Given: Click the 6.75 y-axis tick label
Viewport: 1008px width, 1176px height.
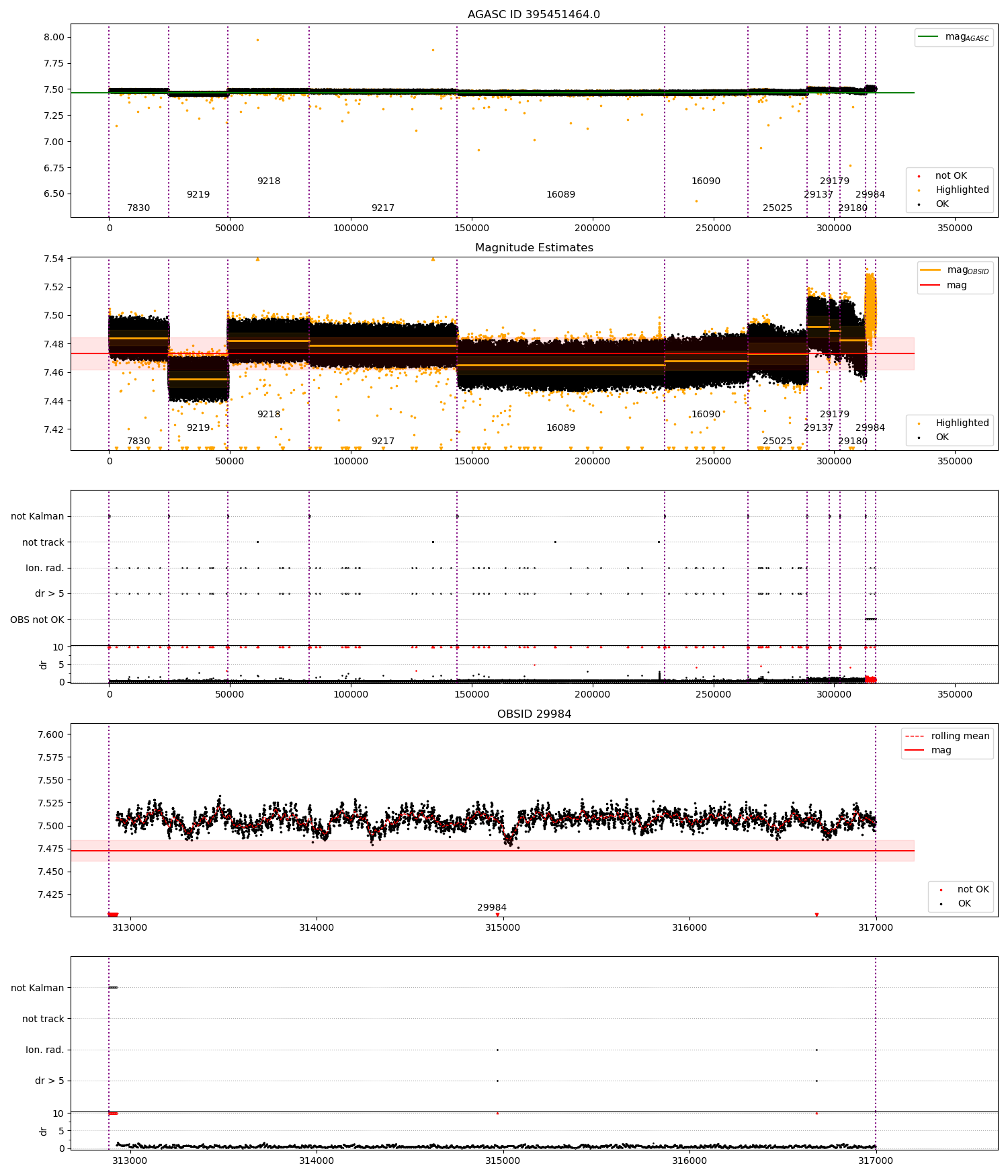Looking at the screenshot, I should pyautogui.click(x=53, y=168).
